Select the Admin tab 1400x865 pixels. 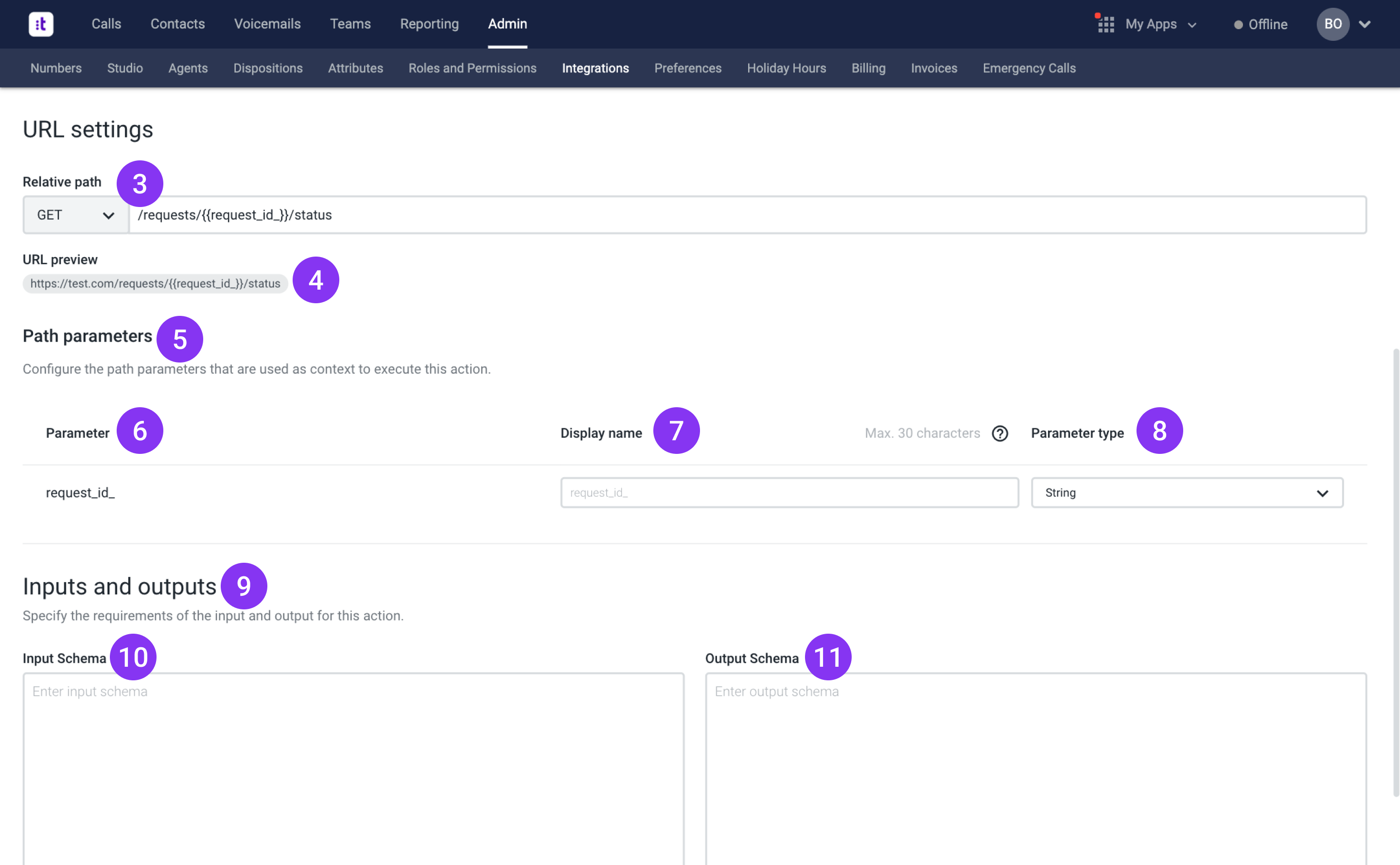click(x=507, y=24)
